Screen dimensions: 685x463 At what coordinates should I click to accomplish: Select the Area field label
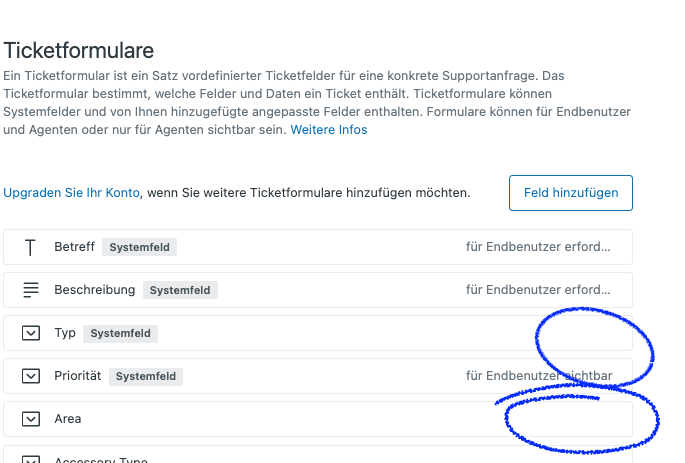(x=68, y=419)
